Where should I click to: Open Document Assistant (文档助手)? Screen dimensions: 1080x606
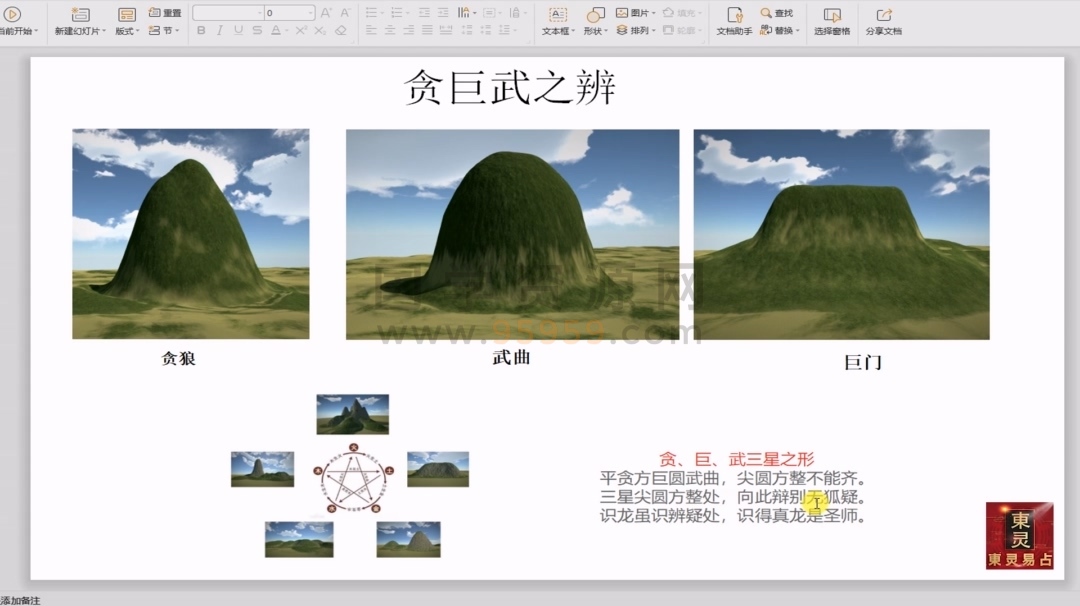click(x=734, y=21)
